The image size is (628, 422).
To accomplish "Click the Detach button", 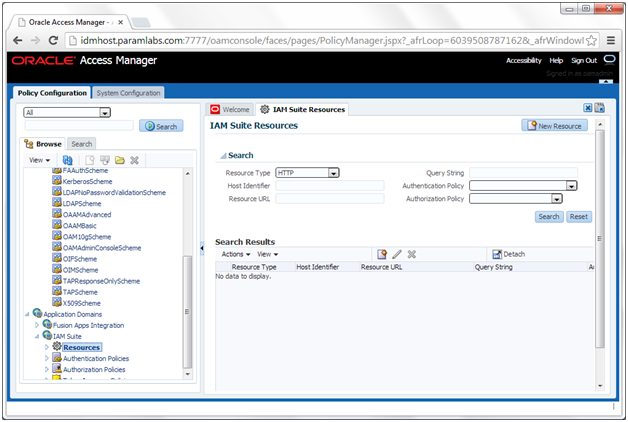I will coord(509,254).
